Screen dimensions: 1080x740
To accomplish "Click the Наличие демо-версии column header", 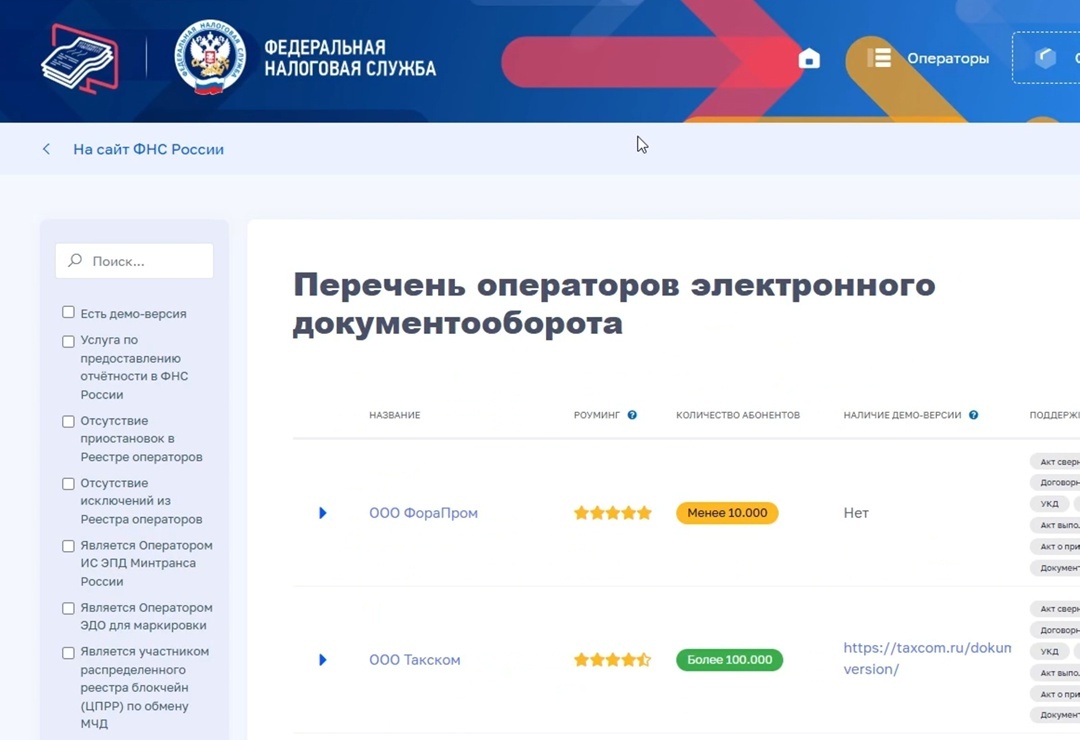I will coord(902,415).
